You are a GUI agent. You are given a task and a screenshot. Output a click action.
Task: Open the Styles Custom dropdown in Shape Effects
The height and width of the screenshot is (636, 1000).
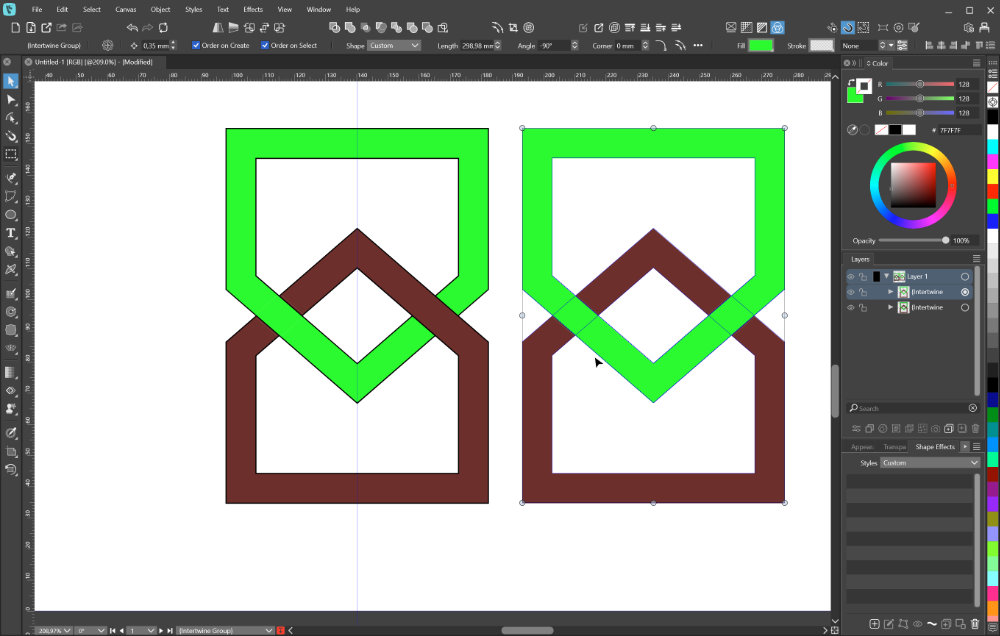930,463
